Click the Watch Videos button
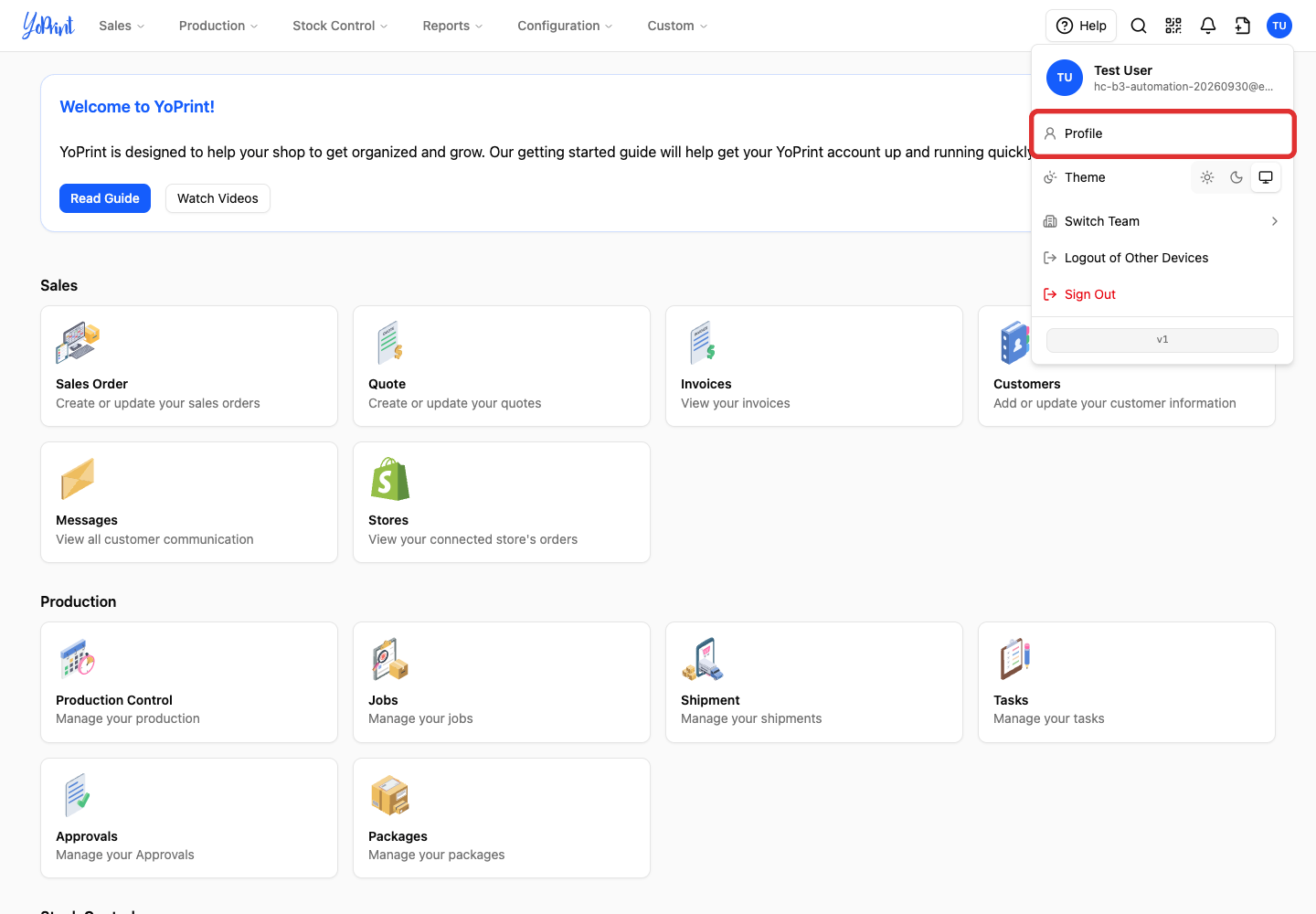 point(218,198)
